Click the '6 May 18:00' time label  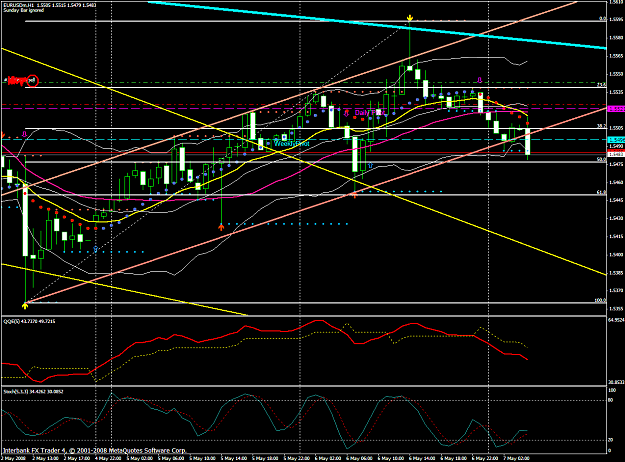(x=454, y=458)
